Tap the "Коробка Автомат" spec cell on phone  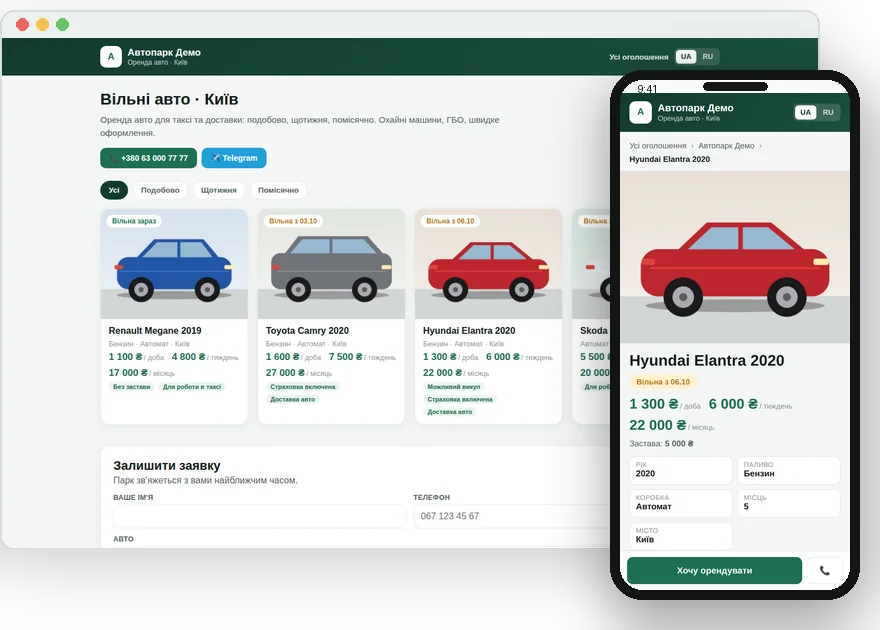click(x=681, y=503)
